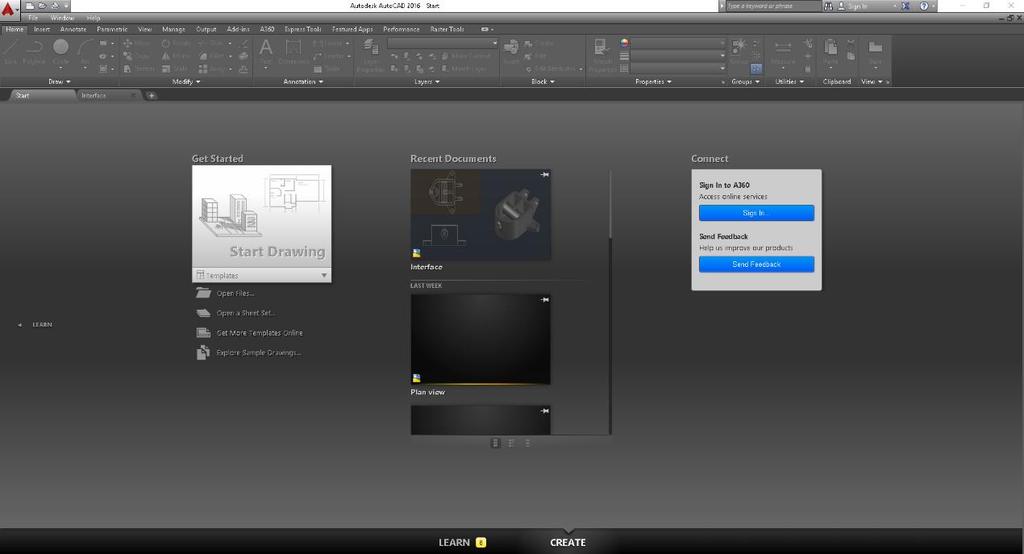This screenshot has height=554, width=1024.
Task: Open the Parametric ribbon tab
Action: pos(112,29)
